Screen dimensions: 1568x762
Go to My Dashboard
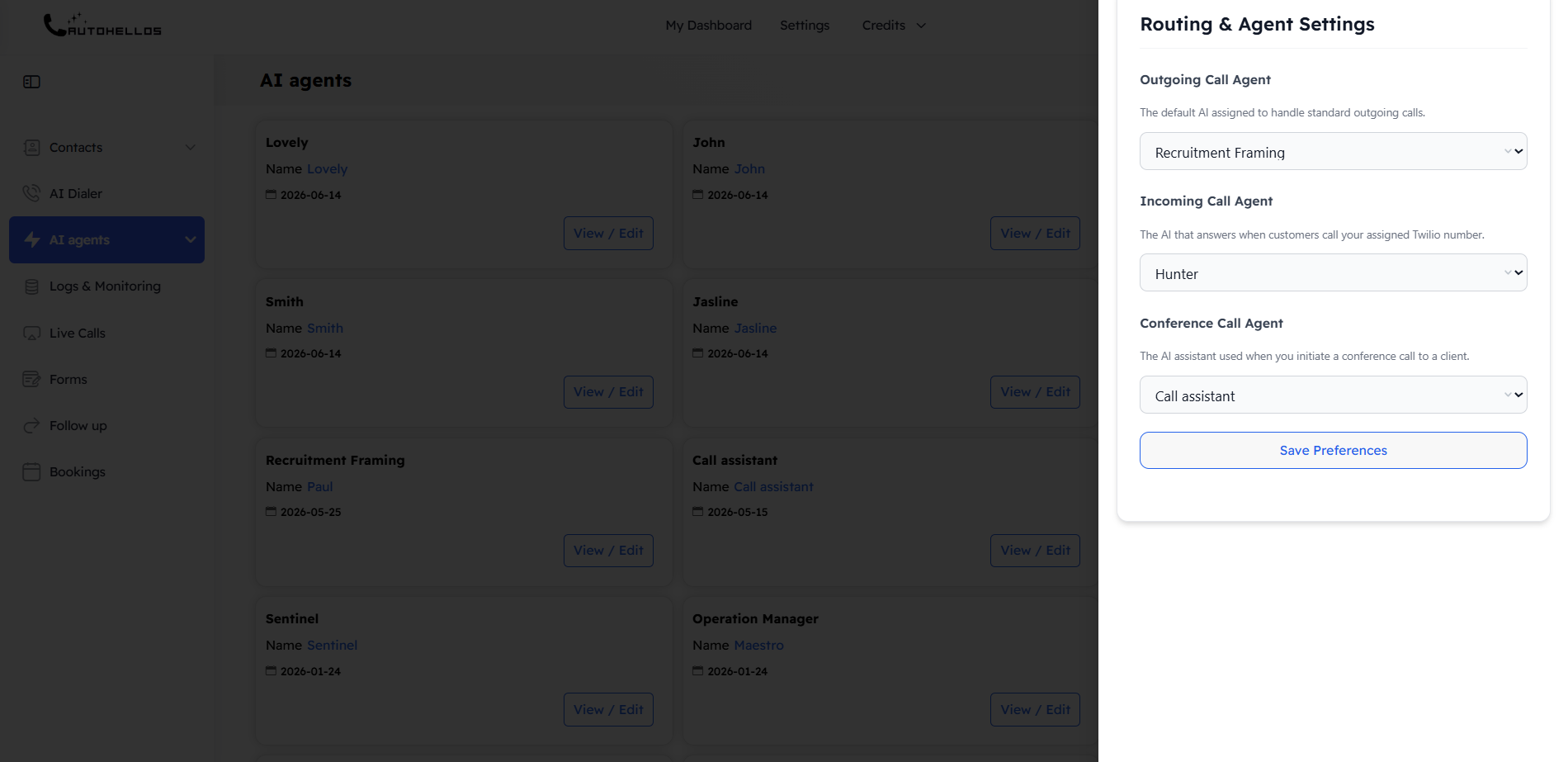click(708, 26)
